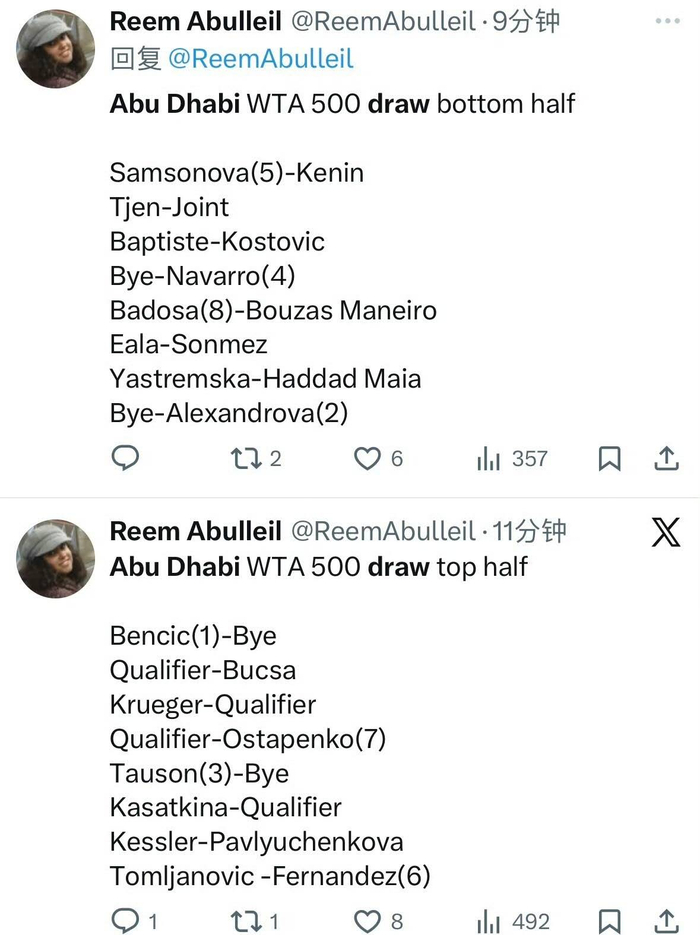Retweet the bottom half draw tweet

pos(245,458)
